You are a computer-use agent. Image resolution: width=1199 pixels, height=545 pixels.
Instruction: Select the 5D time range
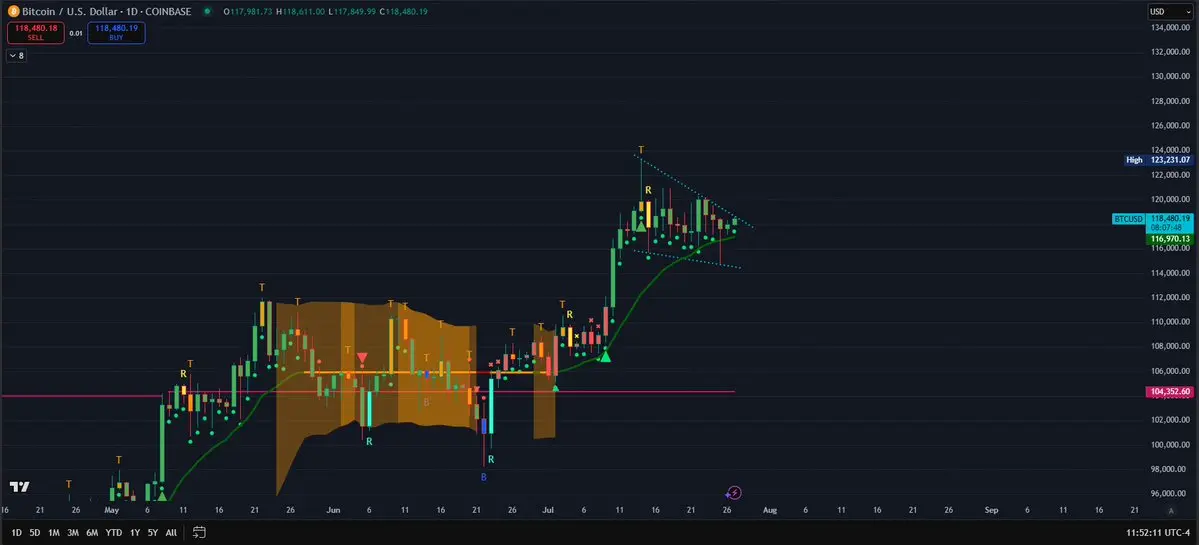[35, 532]
